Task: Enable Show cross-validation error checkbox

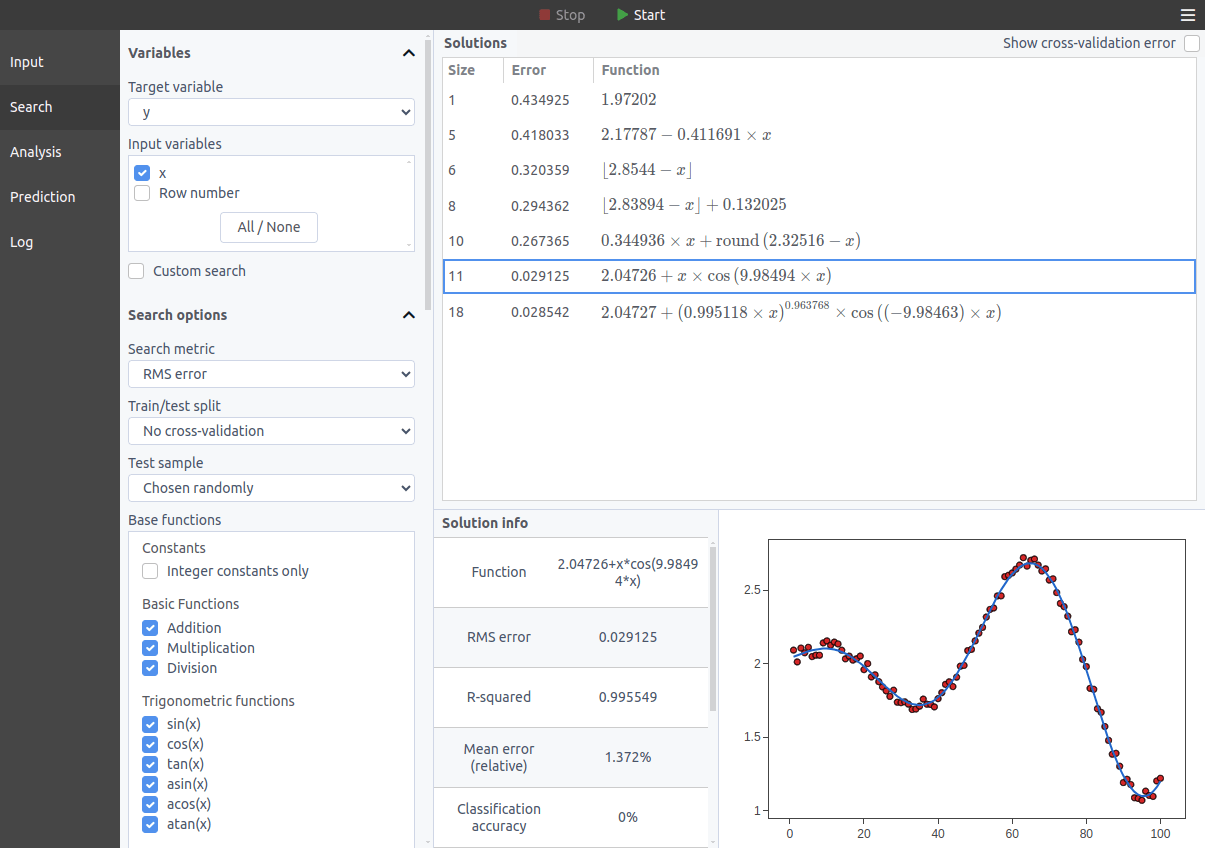Action: click(1191, 43)
